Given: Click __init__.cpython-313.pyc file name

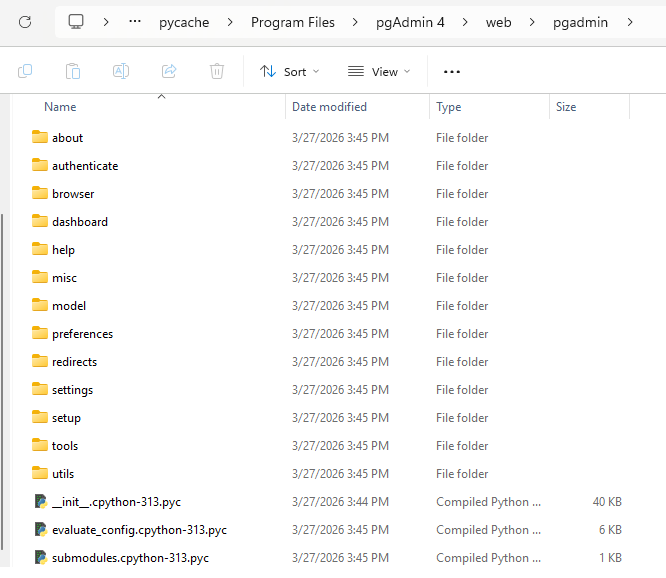Looking at the screenshot, I should [x=116, y=502].
